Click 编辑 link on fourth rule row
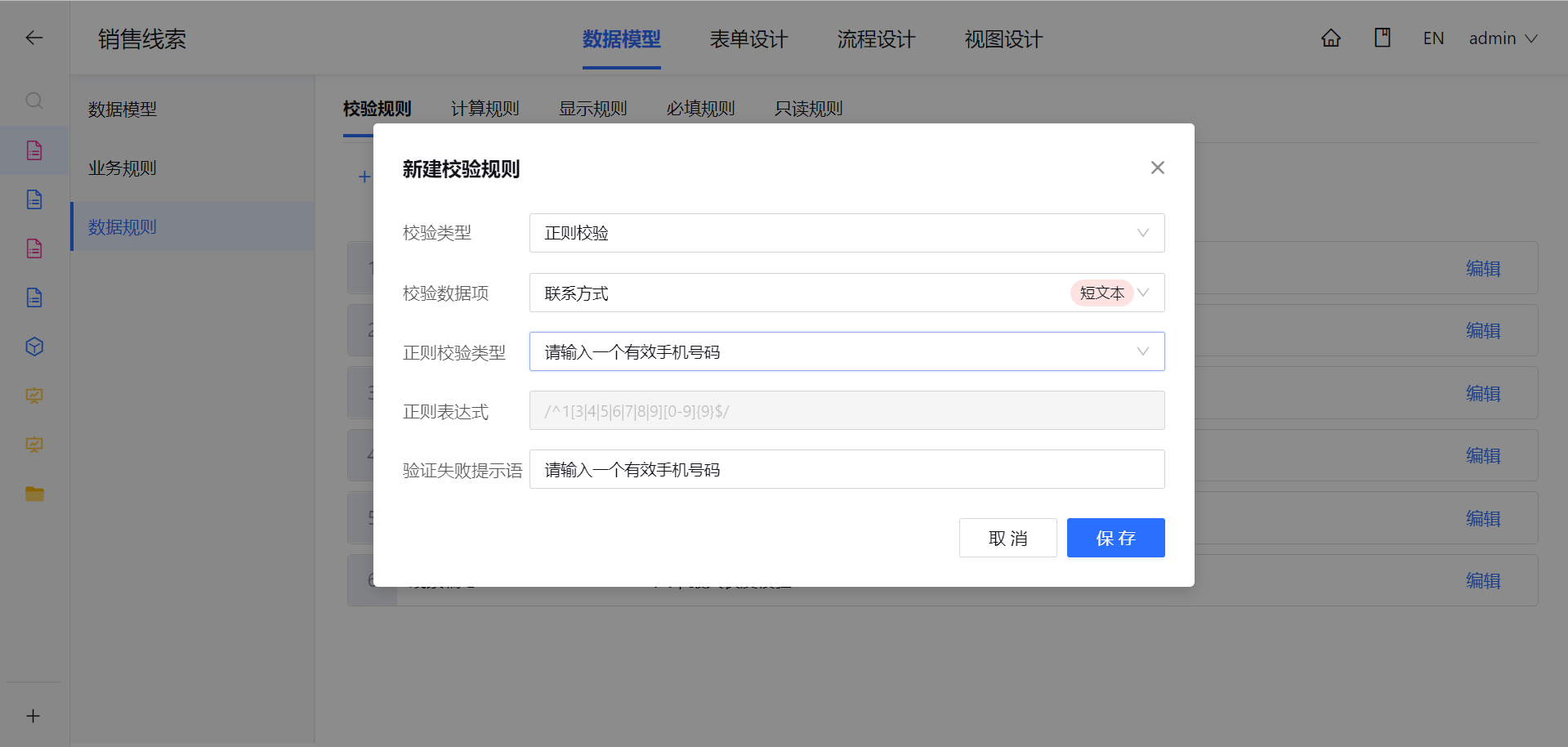Viewport: 1568px width, 747px height. [1483, 455]
